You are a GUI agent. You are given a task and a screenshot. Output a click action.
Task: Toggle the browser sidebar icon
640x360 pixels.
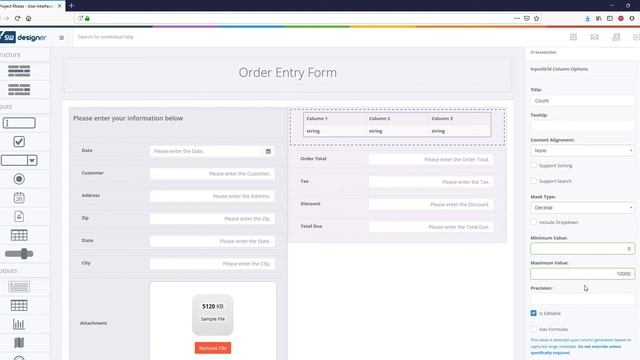pyautogui.click(x=610, y=18)
